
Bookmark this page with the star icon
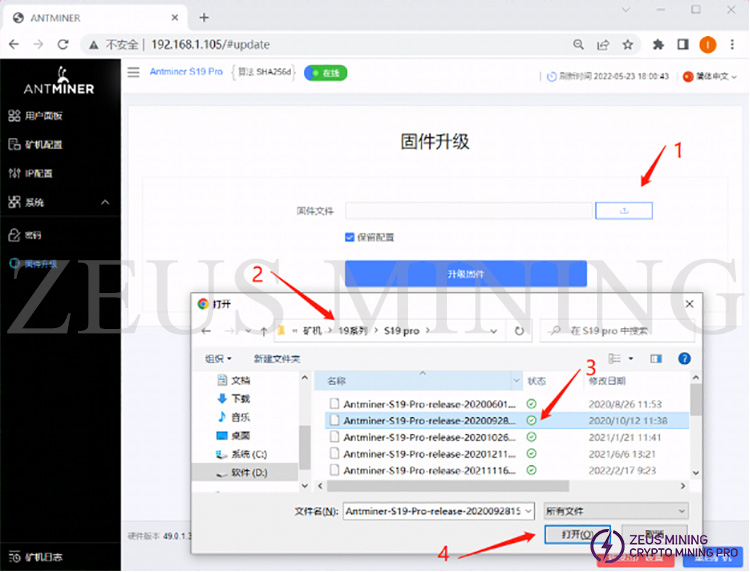tap(628, 45)
